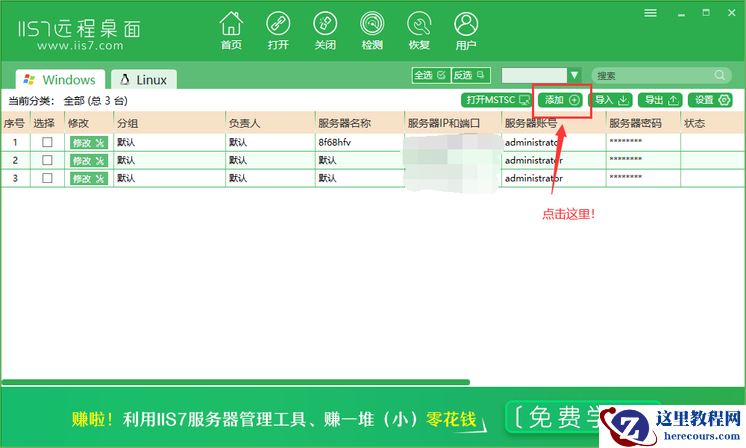Click the 添加 add button

point(561,100)
